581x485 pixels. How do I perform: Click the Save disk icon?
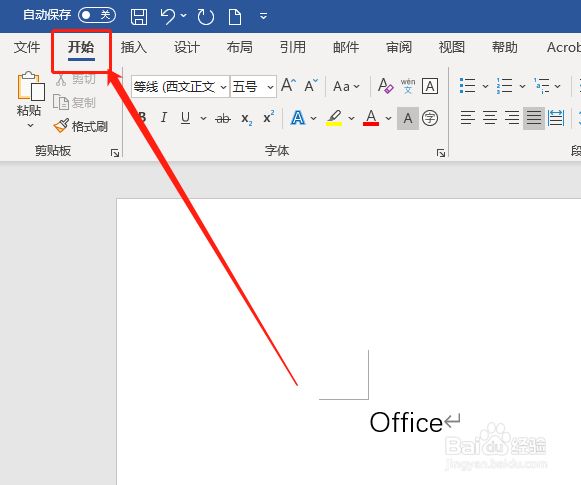click(139, 16)
